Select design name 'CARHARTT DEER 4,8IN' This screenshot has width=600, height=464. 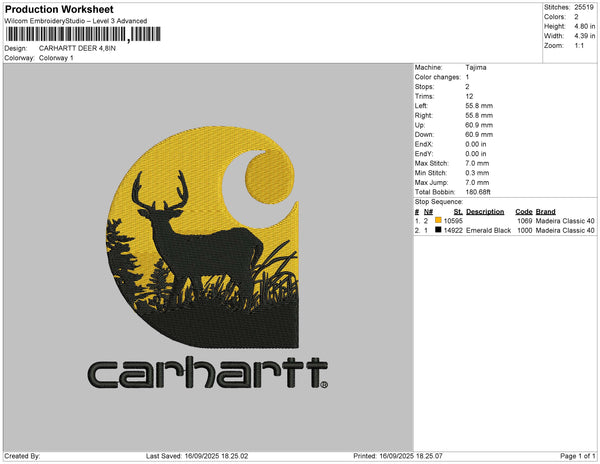point(77,49)
